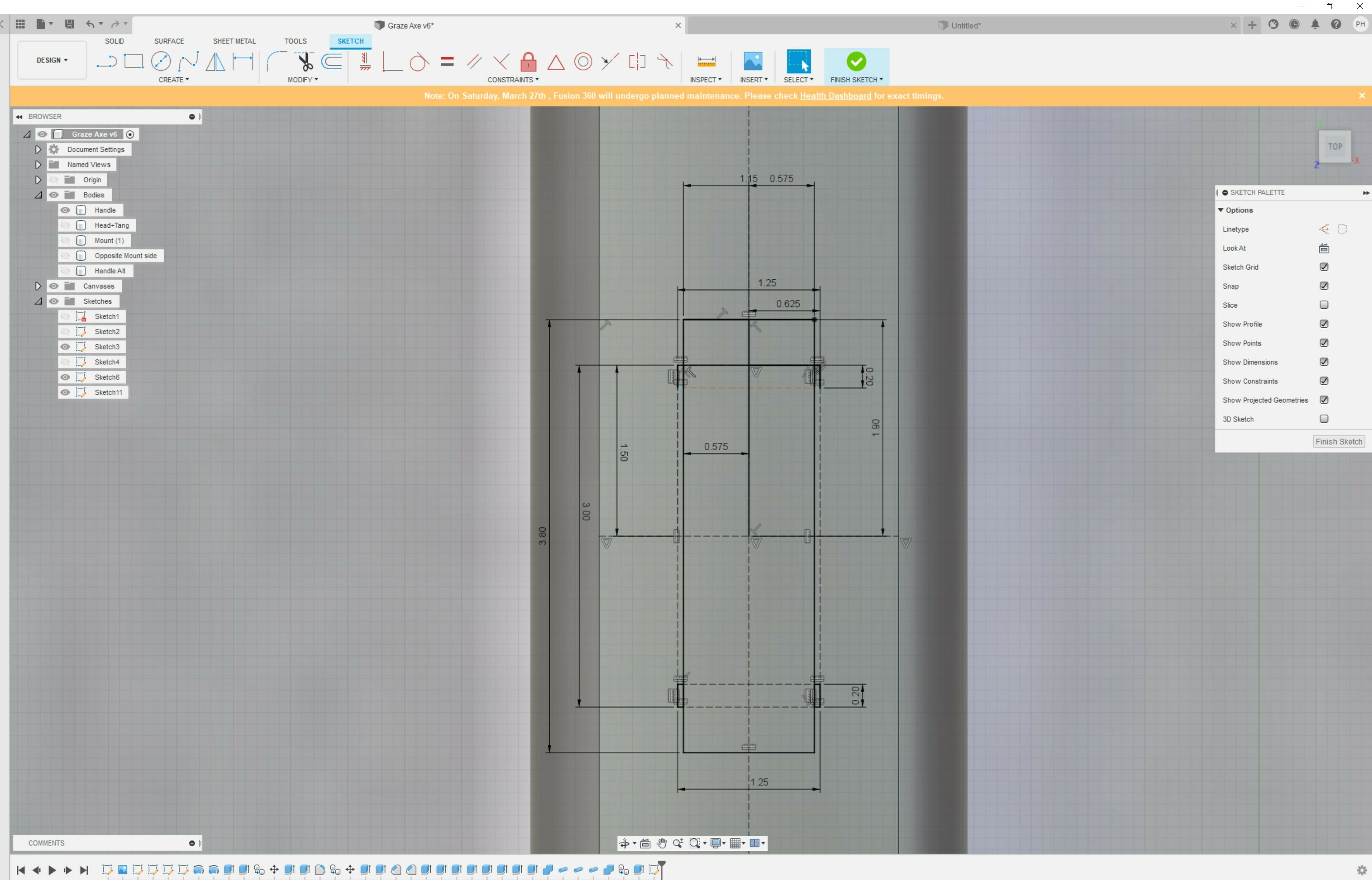The width and height of the screenshot is (1372, 880).
Task: Click the TOP face of view cube
Action: (1334, 147)
